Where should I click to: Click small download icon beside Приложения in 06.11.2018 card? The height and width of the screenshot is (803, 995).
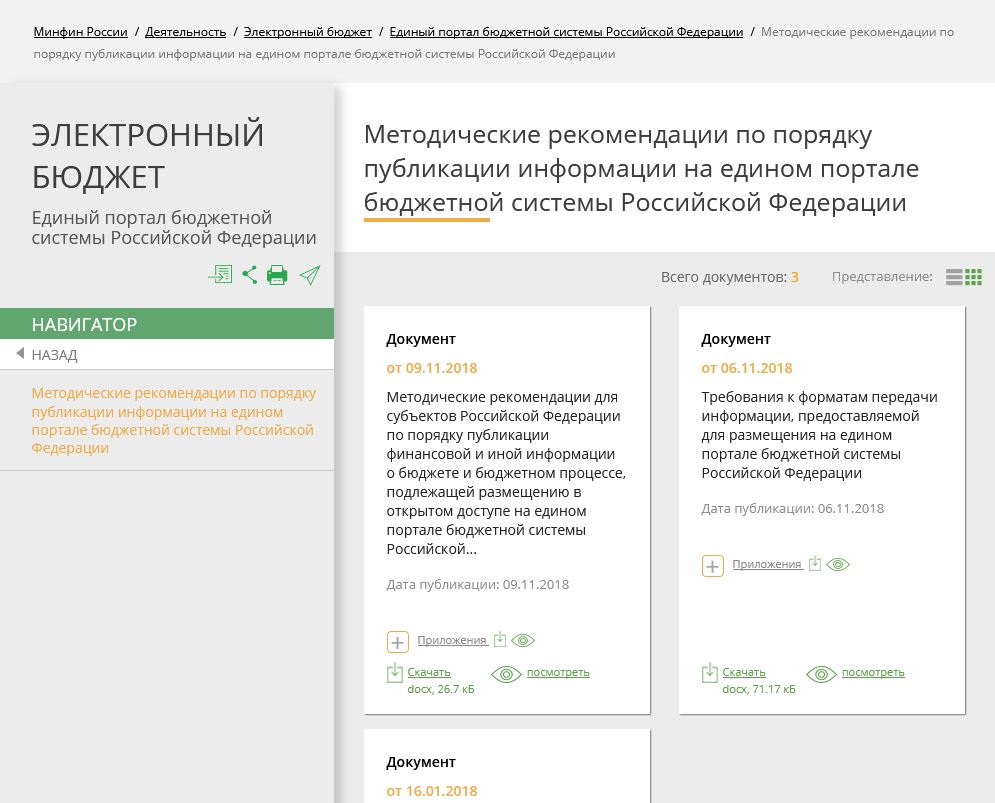click(x=815, y=562)
